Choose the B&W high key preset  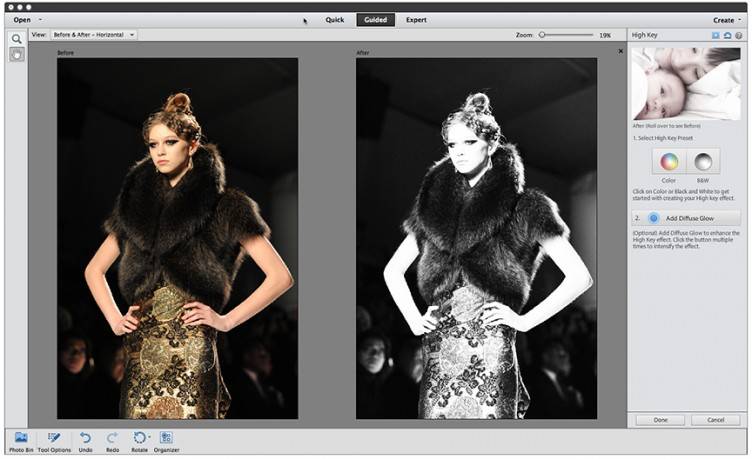(704, 161)
